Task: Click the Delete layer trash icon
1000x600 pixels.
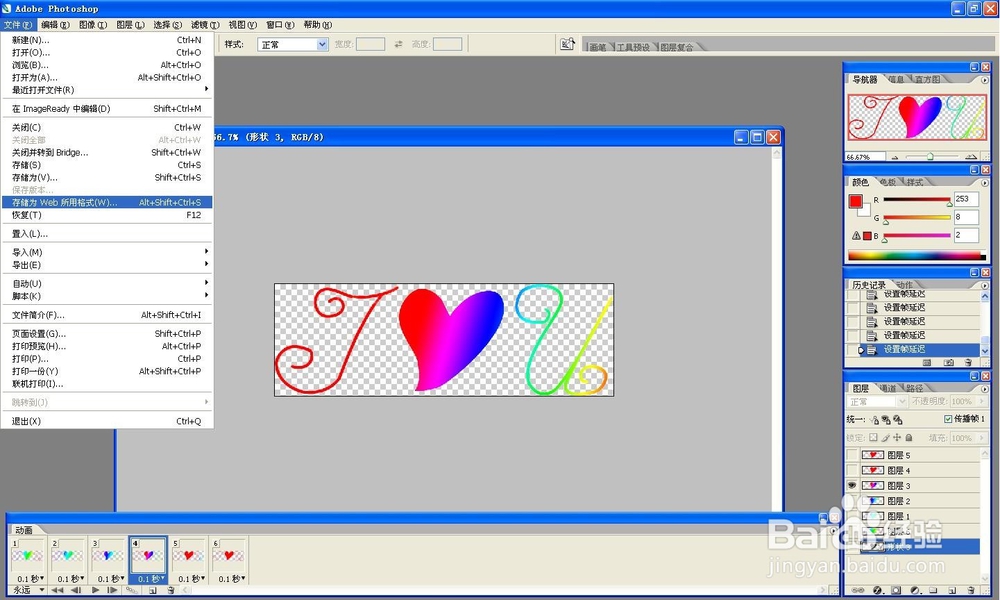Action: pyautogui.click(x=970, y=589)
